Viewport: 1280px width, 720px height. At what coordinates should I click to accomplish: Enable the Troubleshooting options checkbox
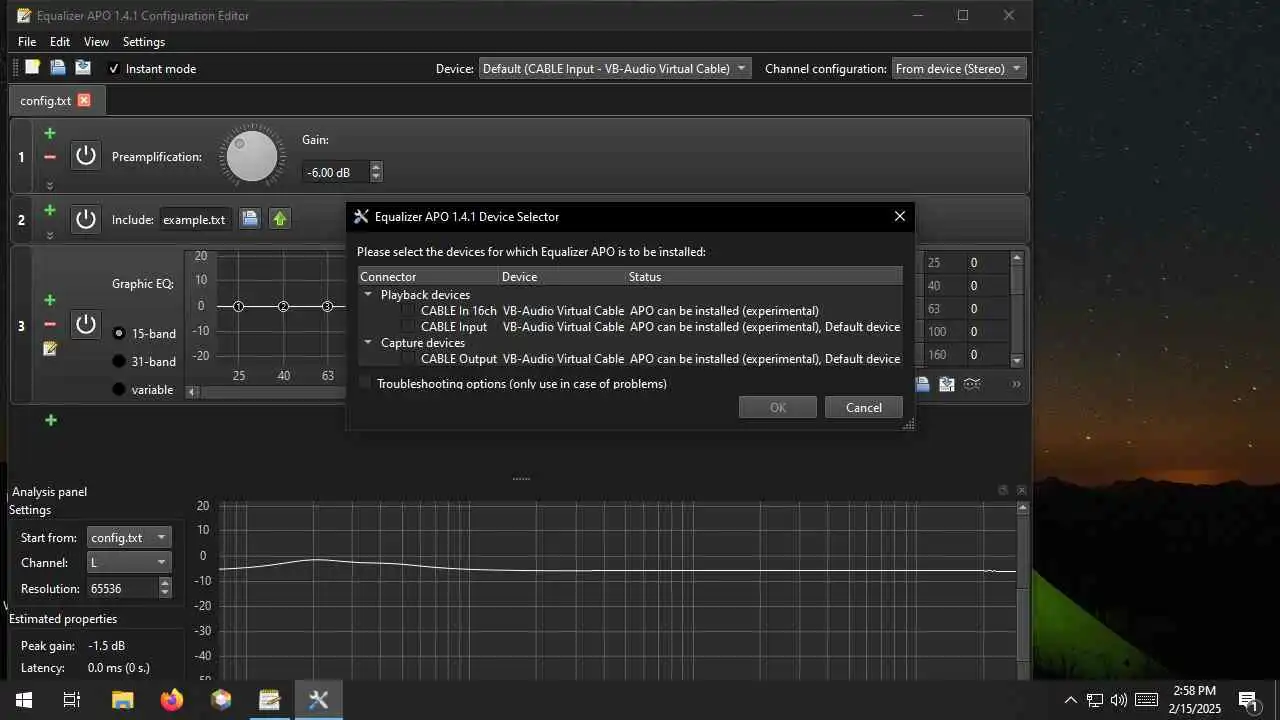click(x=366, y=384)
